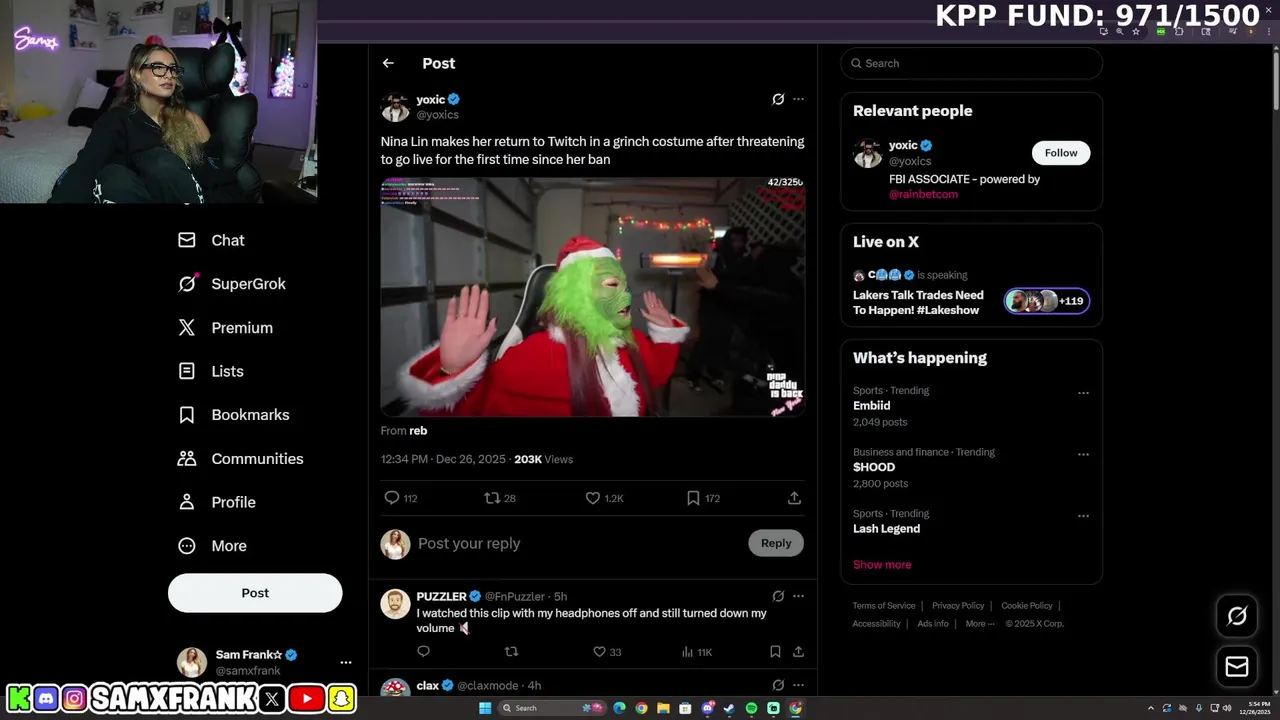Repost PUZZLER's comment

point(511,652)
